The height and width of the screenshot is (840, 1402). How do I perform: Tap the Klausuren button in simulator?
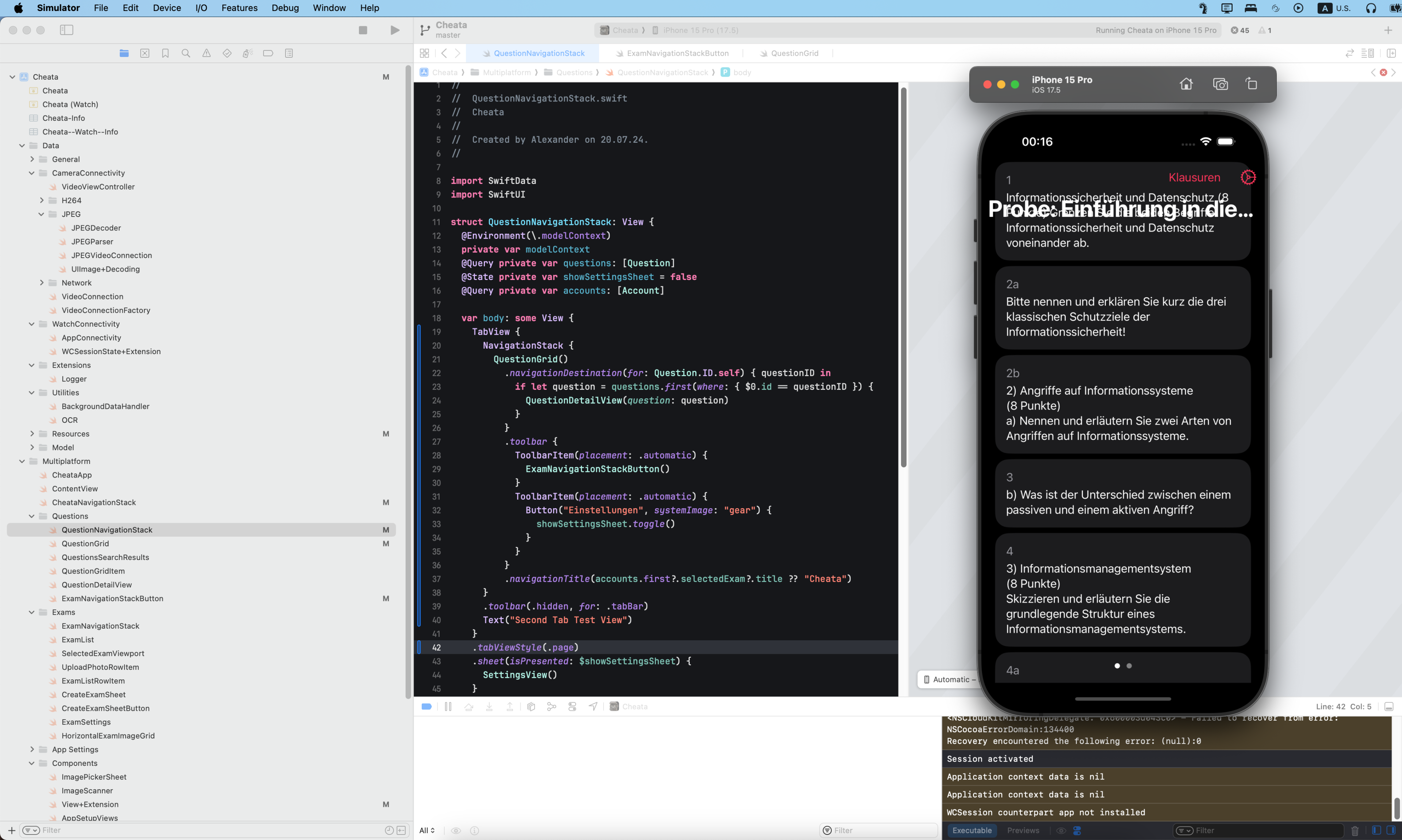pyautogui.click(x=1194, y=177)
